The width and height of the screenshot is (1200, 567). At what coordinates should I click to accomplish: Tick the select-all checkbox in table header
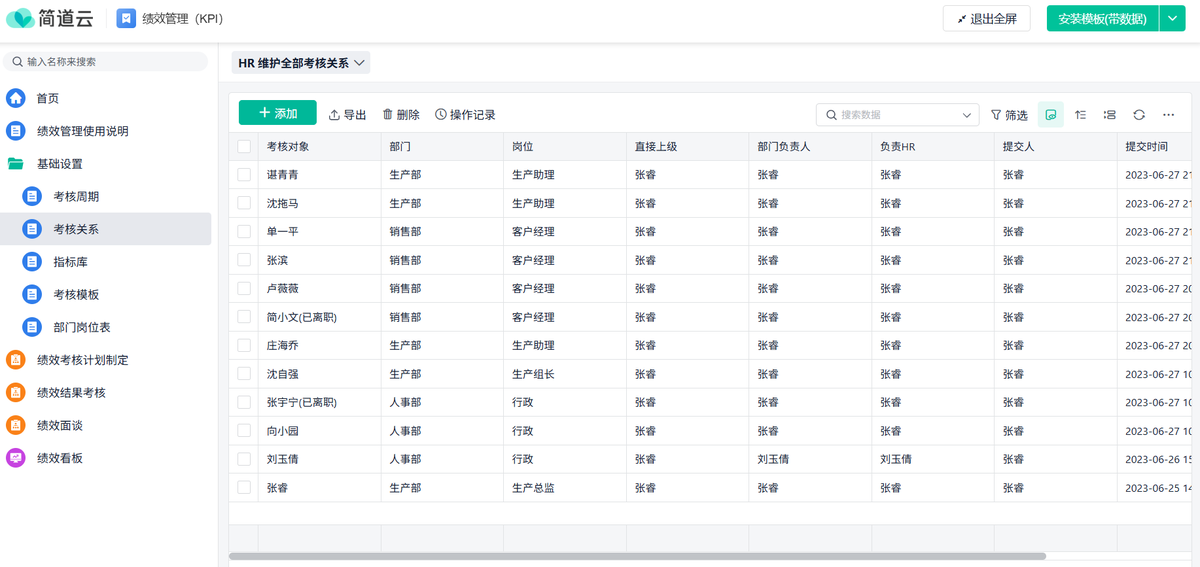click(244, 146)
